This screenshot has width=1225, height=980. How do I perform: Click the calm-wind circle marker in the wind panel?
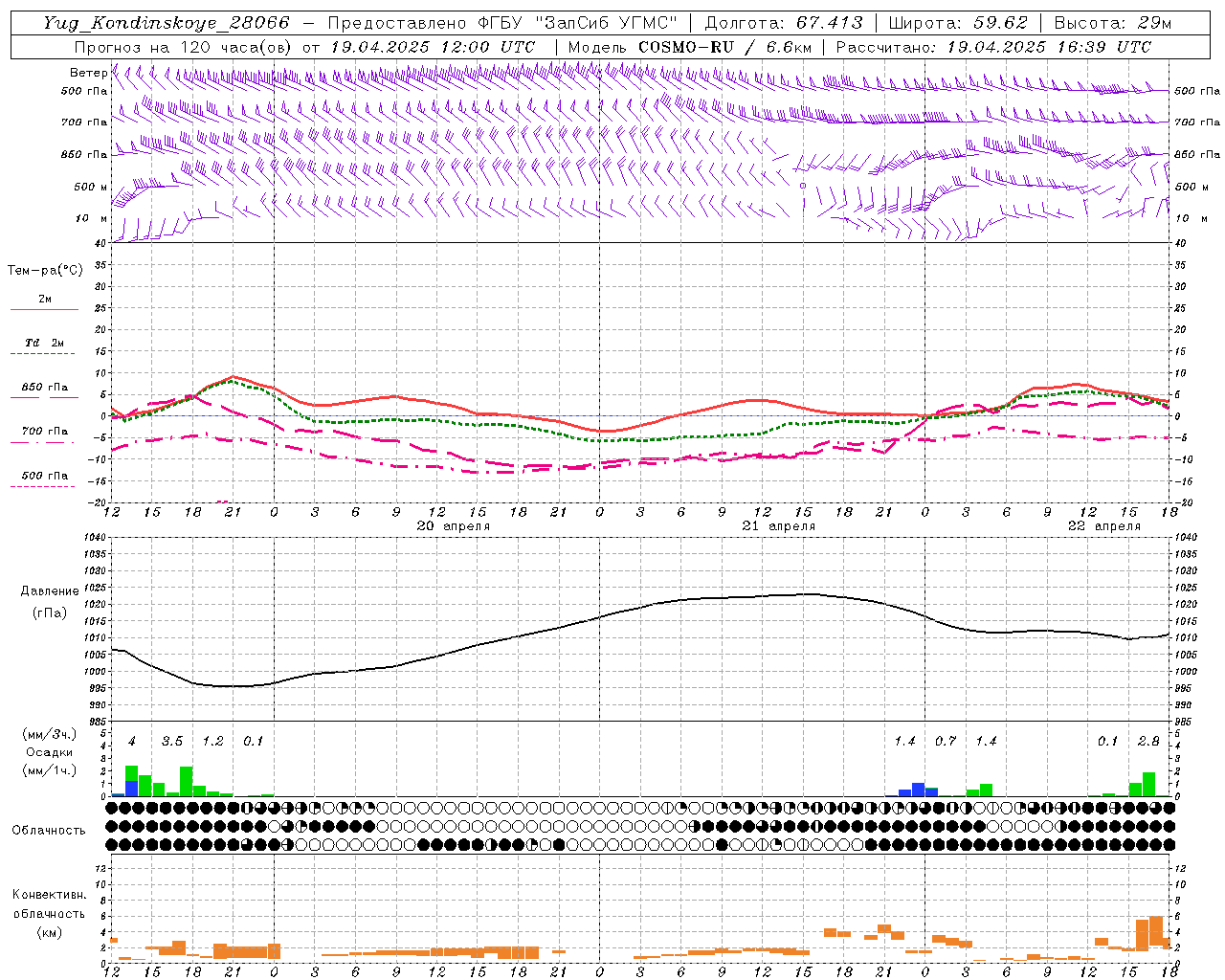[803, 186]
